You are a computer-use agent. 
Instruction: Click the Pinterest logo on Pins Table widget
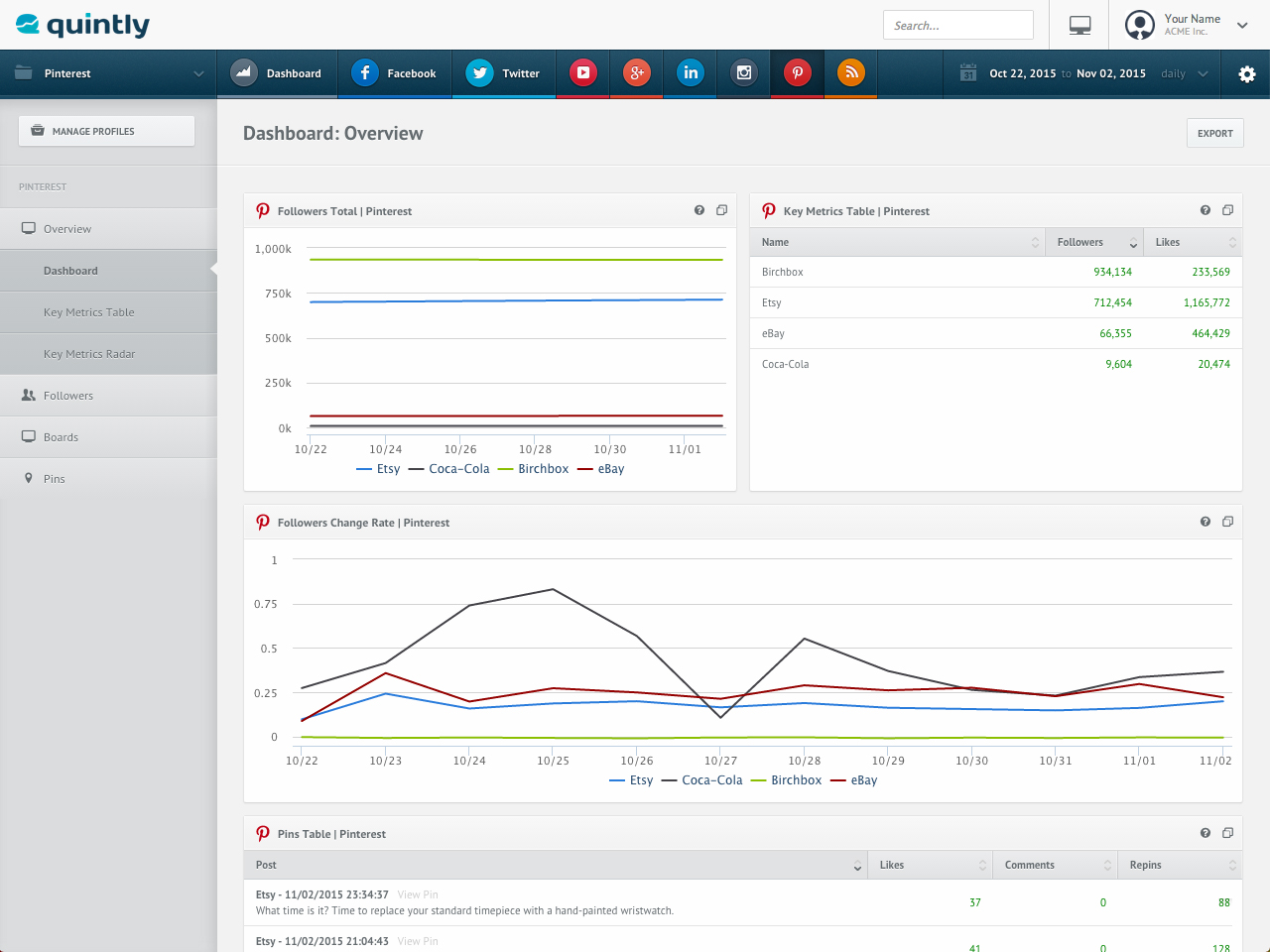click(263, 833)
